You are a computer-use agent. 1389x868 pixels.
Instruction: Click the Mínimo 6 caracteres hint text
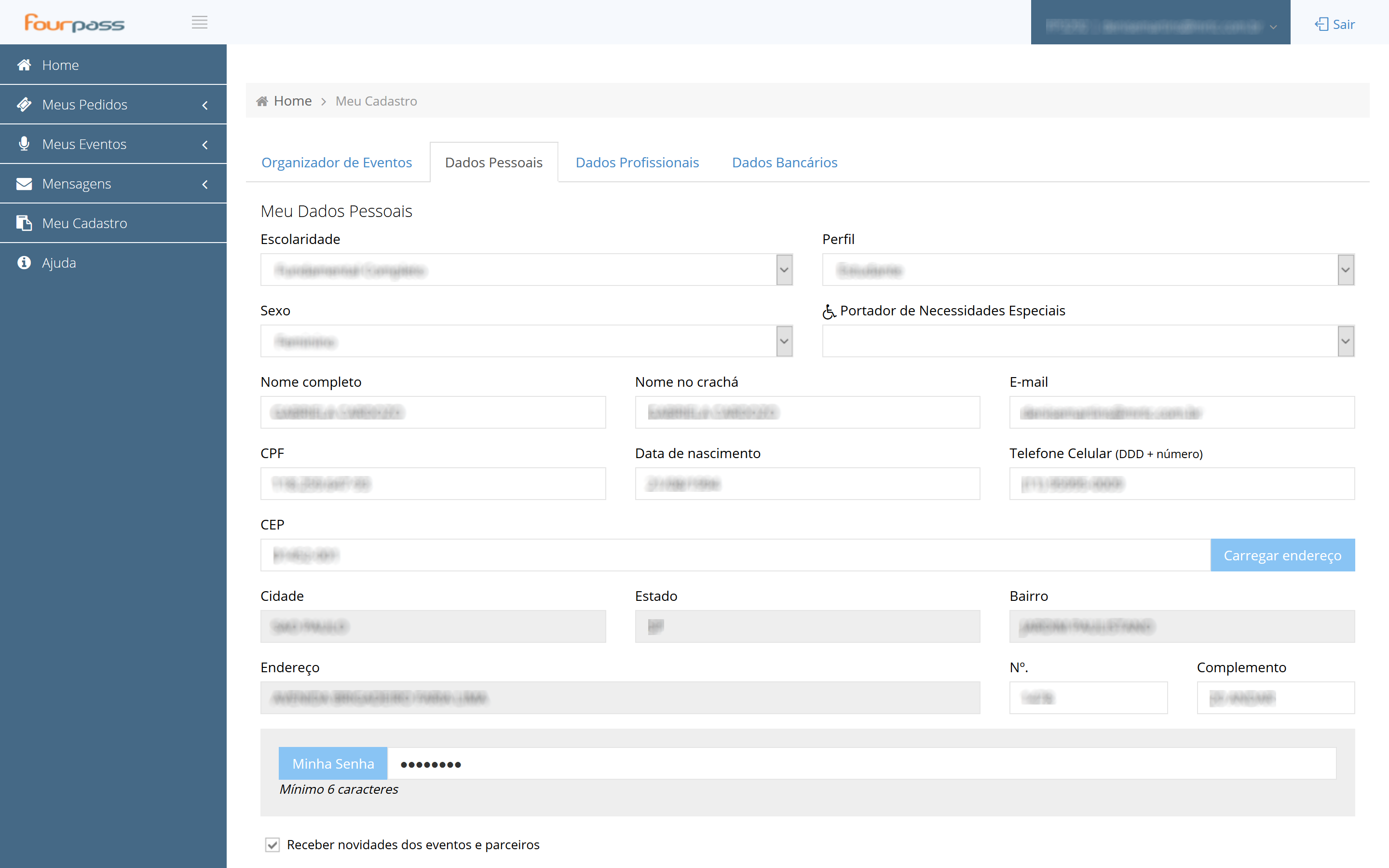339,789
